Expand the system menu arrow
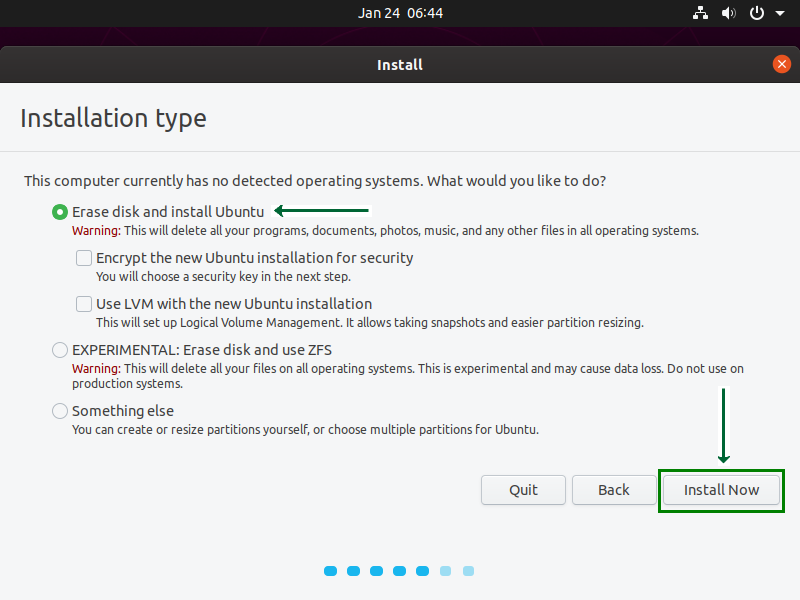The height and width of the screenshot is (600, 800). coord(780,13)
